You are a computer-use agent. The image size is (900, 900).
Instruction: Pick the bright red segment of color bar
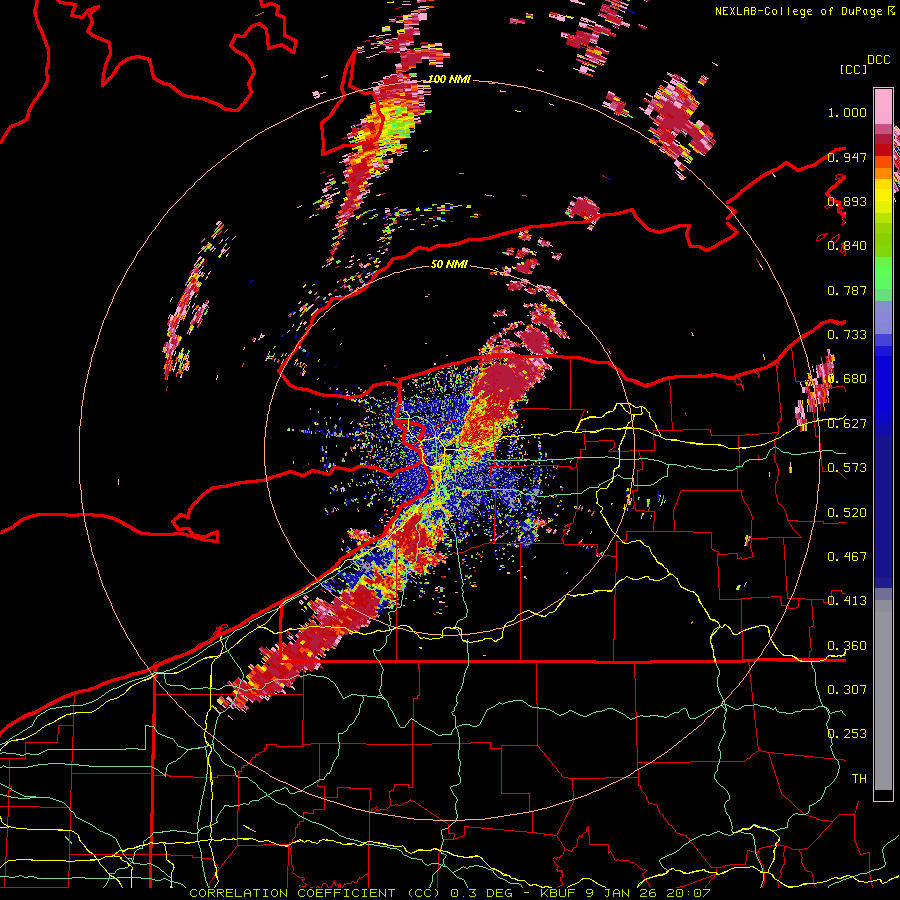(883, 149)
